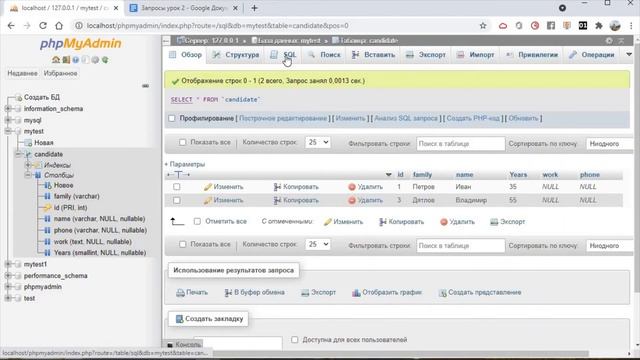
Task: Click the browser bookmark star icon
Action: (483, 26)
